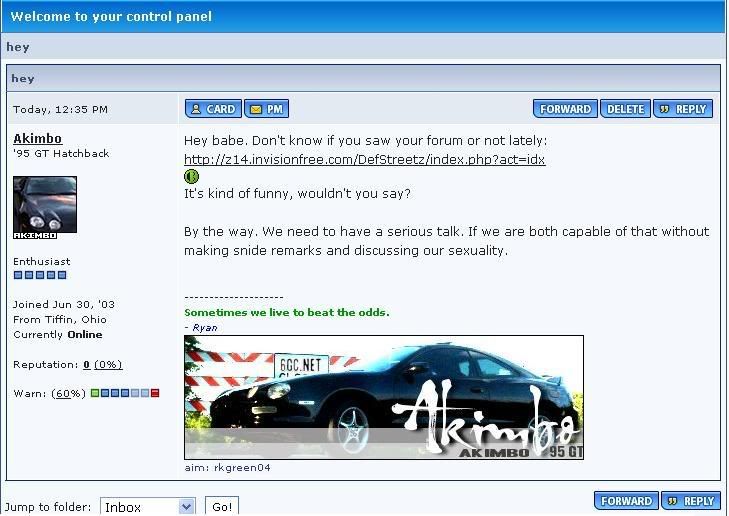
Task: Click the 'Today, 12:35 PM' timestamp
Action: (x=60, y=110)
